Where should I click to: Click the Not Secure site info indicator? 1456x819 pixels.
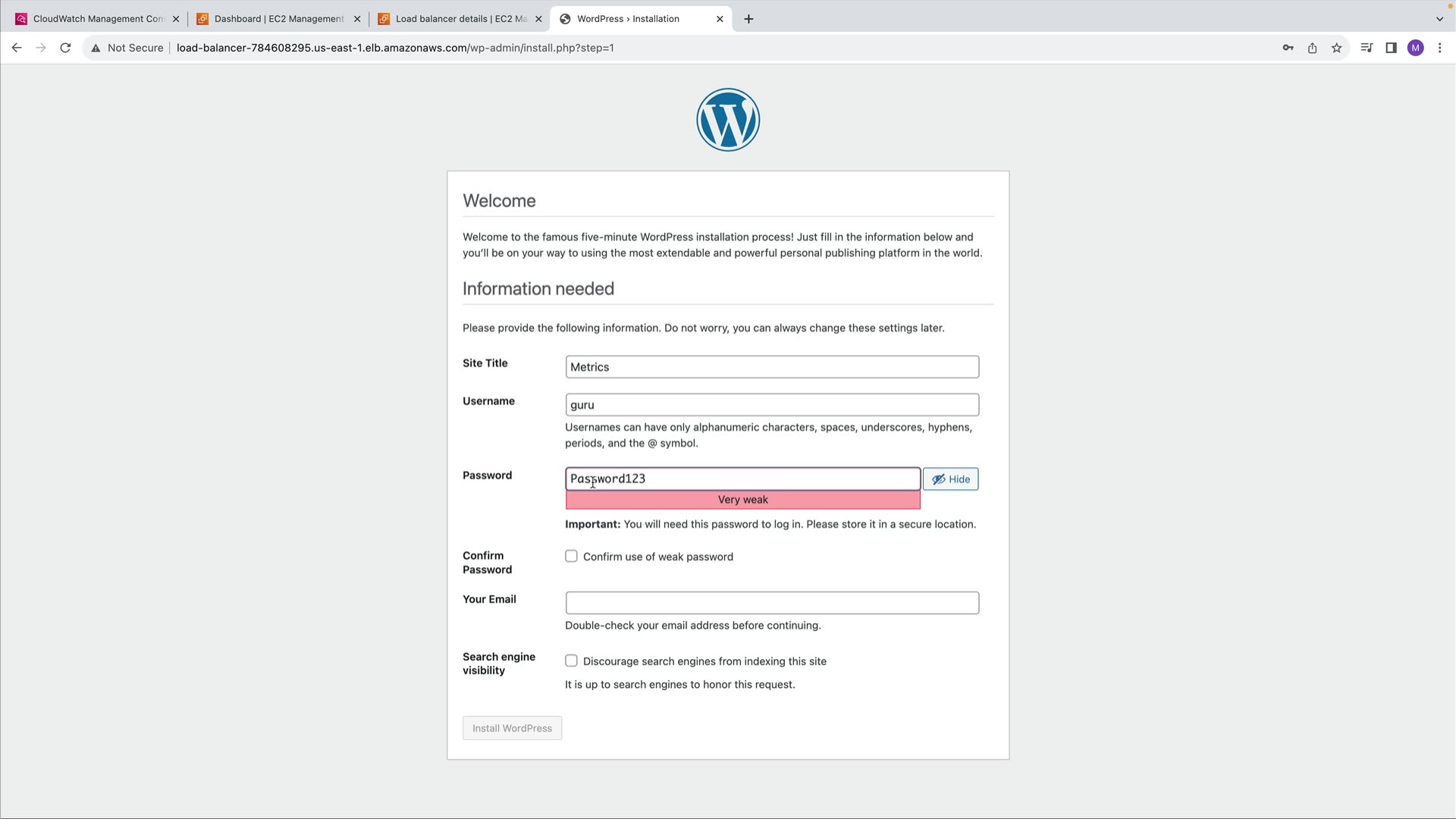127,48
